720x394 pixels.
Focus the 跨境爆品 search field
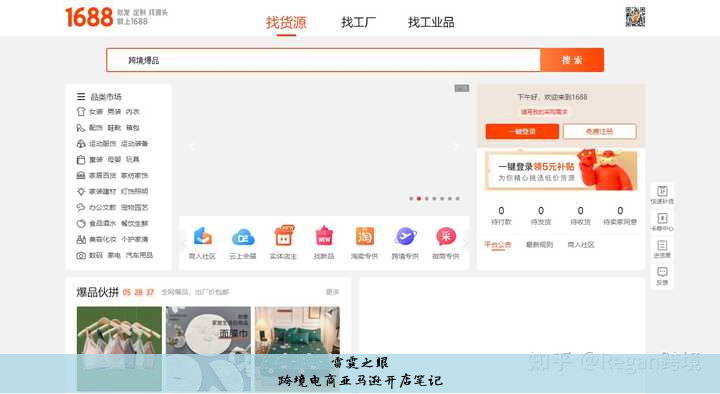[323, 60]
